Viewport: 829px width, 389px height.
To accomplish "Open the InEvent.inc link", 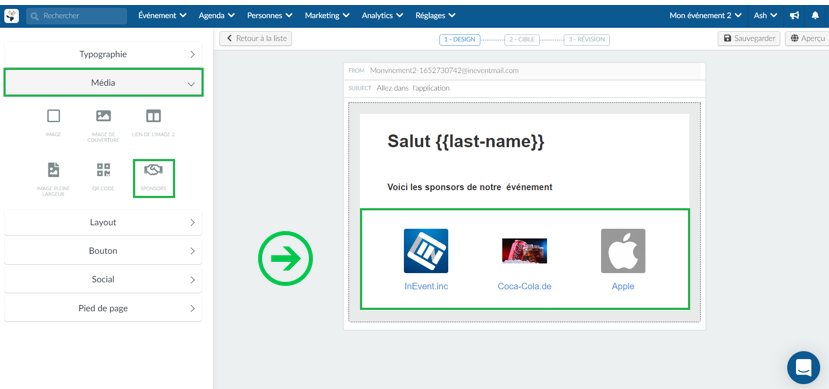I will click(x=426, y=286).
